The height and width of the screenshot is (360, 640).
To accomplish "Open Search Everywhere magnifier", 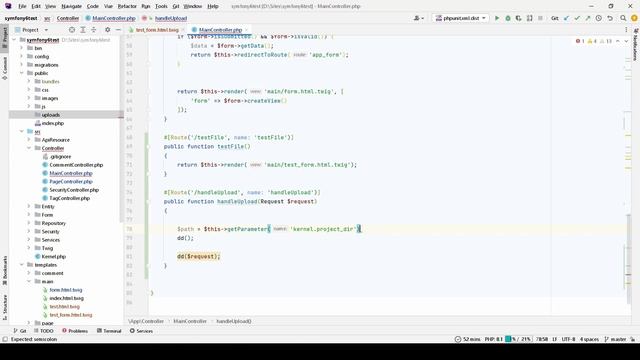I will pyautogui.click(x=623, y=18).
